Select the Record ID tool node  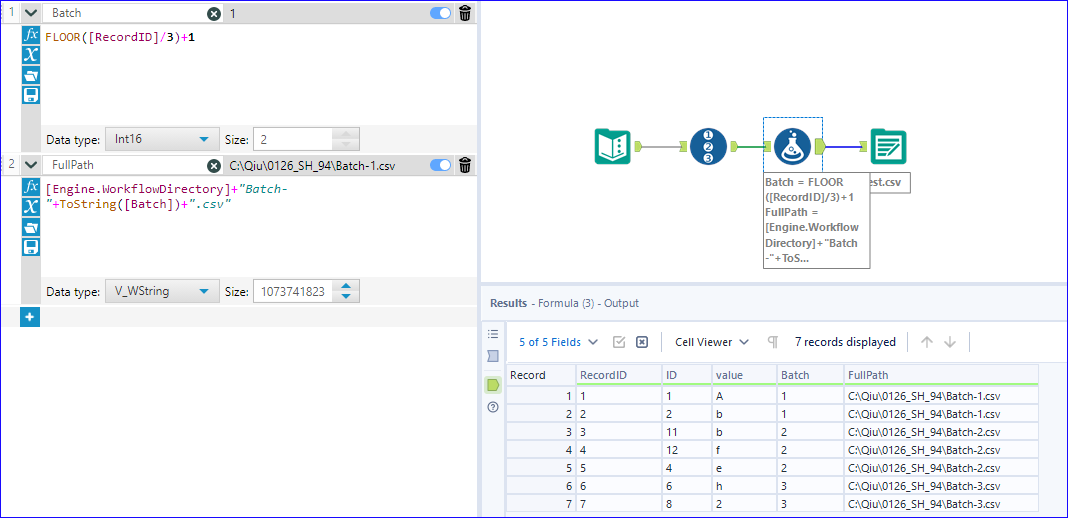coord(708,146)
